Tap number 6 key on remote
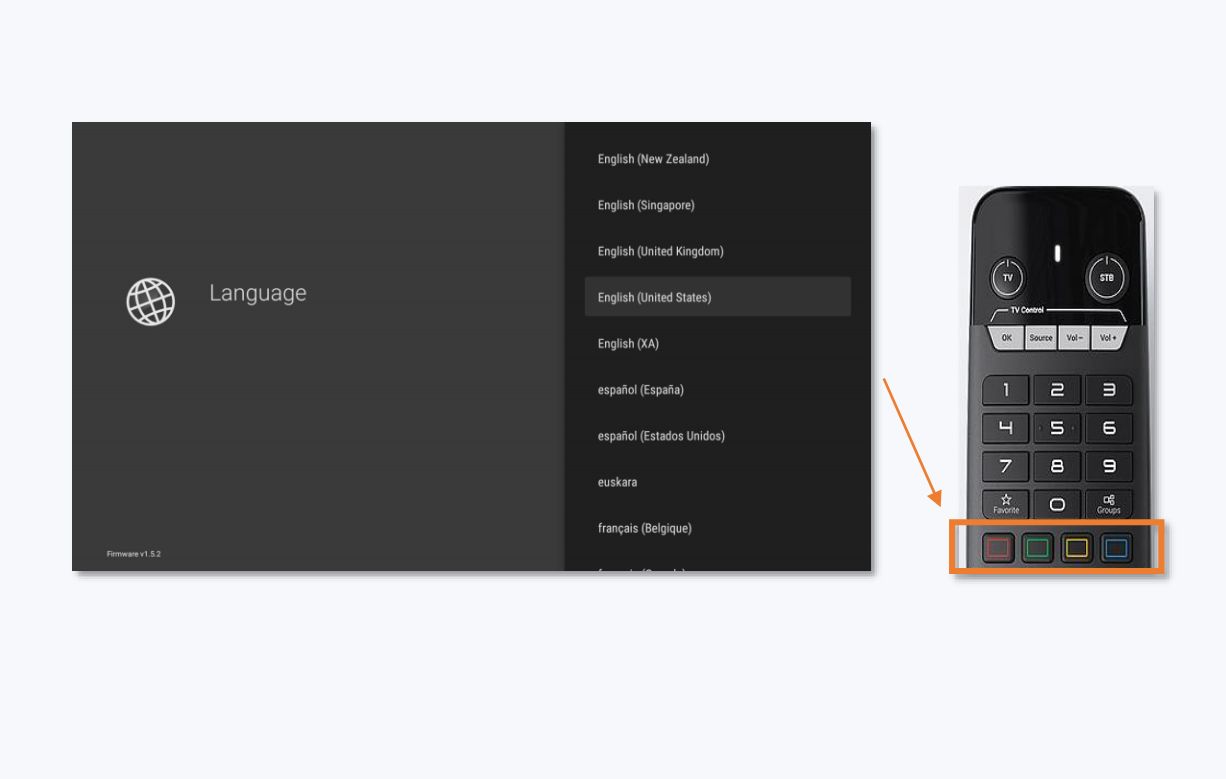This screenshot has height=779, width=1226. tap(1109, 428)
